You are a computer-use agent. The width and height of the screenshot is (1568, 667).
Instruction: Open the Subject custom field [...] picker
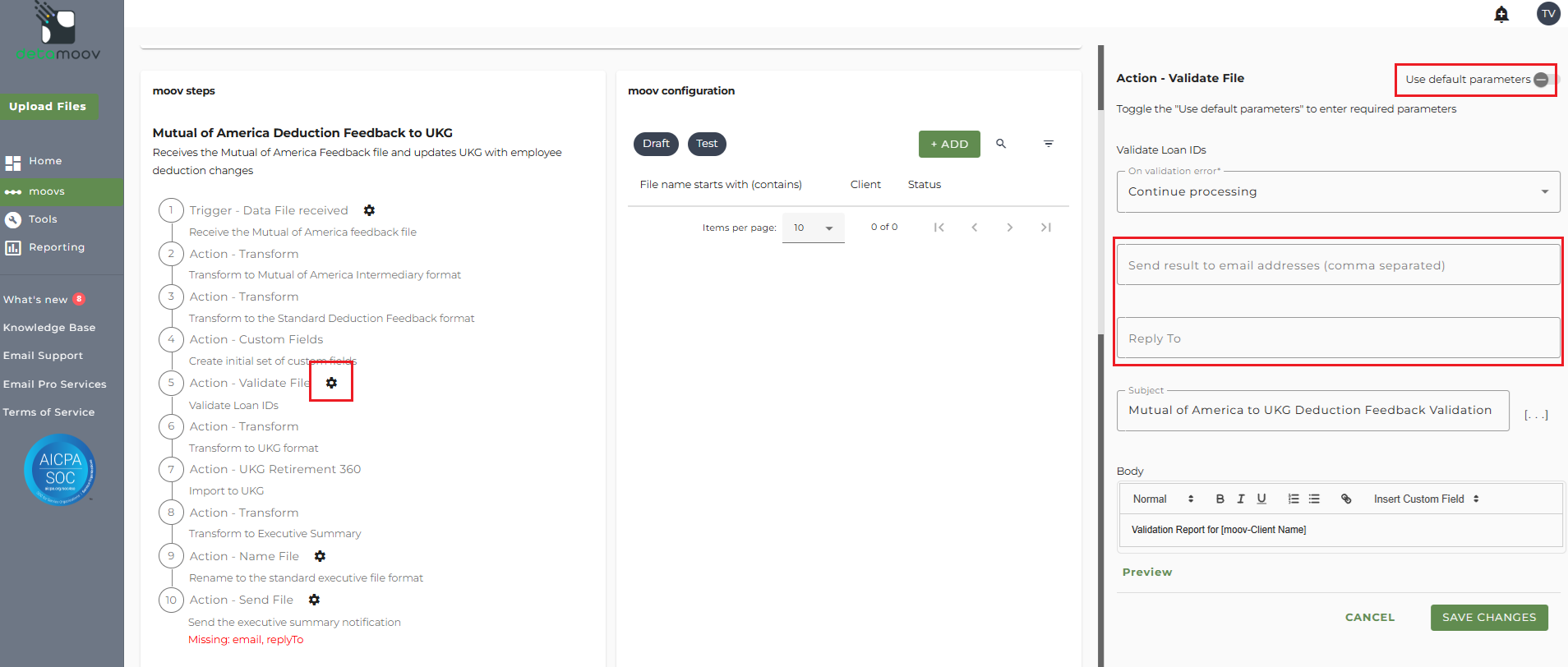click(1536, 415)
